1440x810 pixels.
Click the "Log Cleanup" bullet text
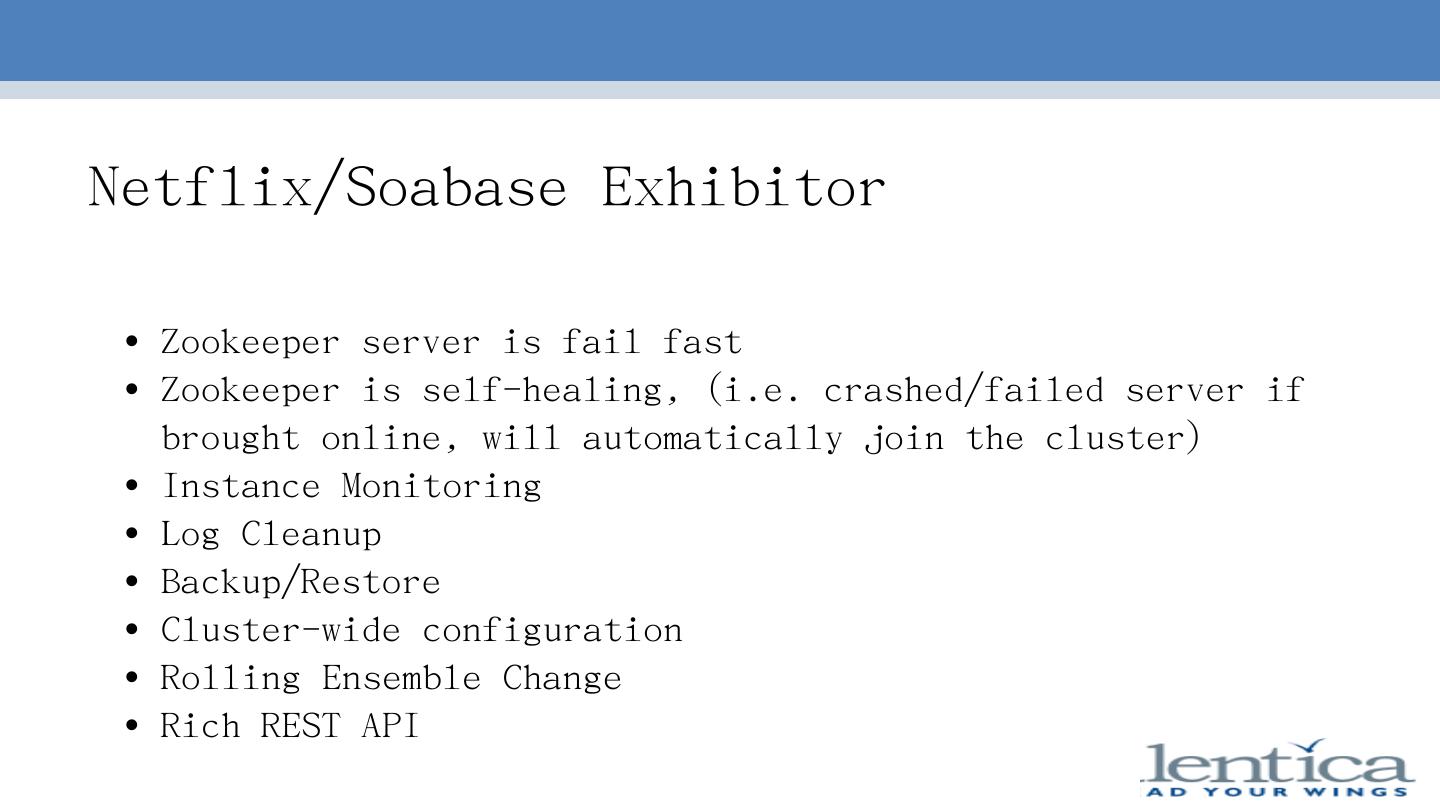click(271, 534)
